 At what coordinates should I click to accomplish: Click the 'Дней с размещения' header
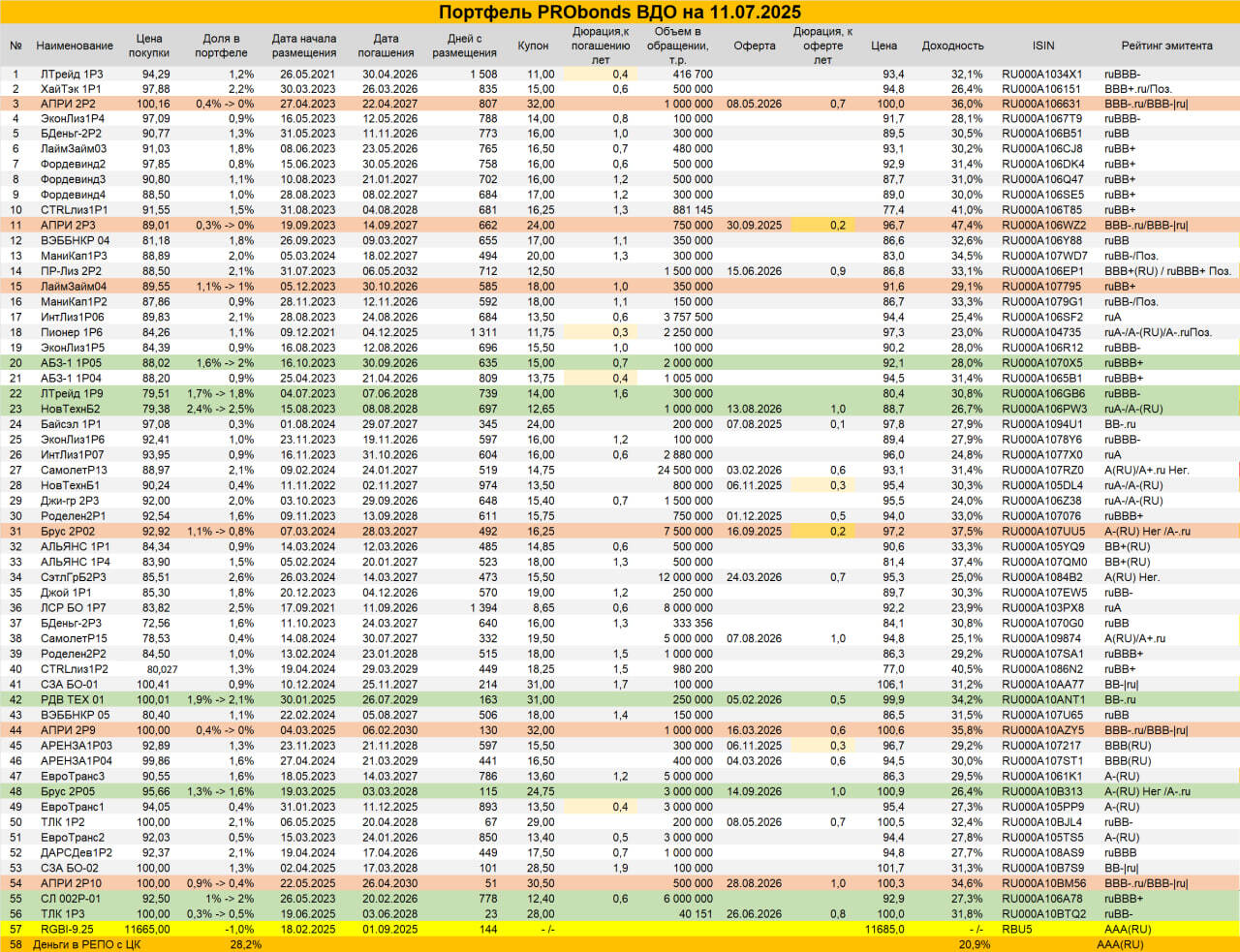tap(465, 46)
